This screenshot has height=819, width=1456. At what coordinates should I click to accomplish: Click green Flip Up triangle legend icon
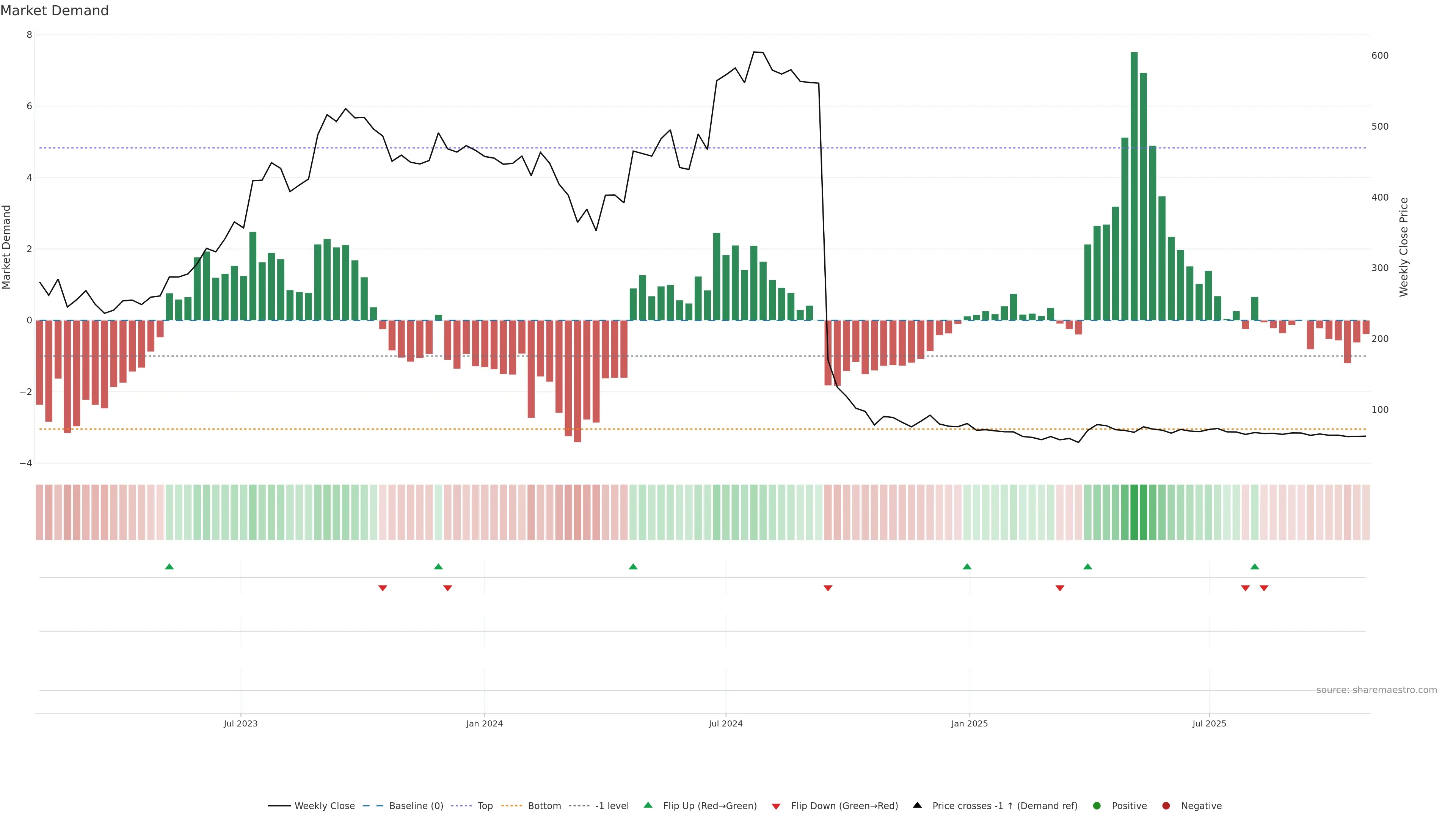click(648, 805)
